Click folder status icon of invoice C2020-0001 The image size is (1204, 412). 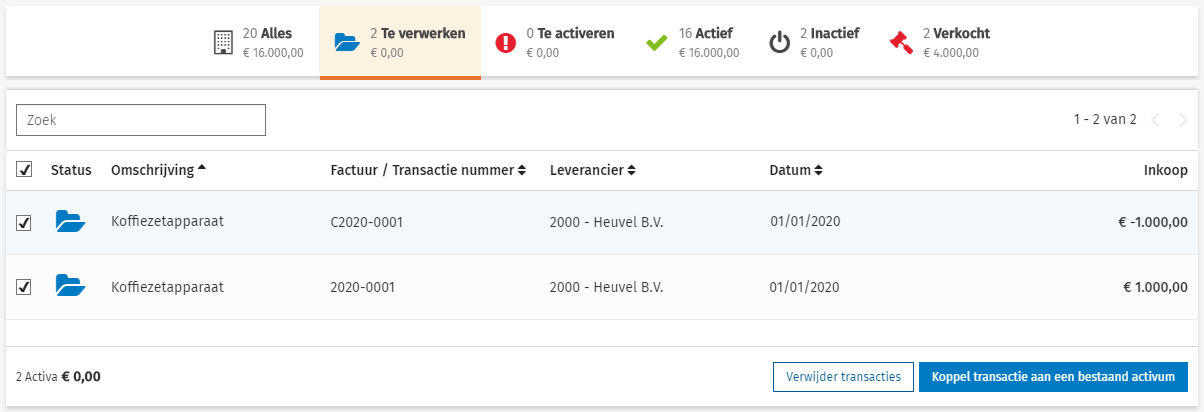coord(70,222)
